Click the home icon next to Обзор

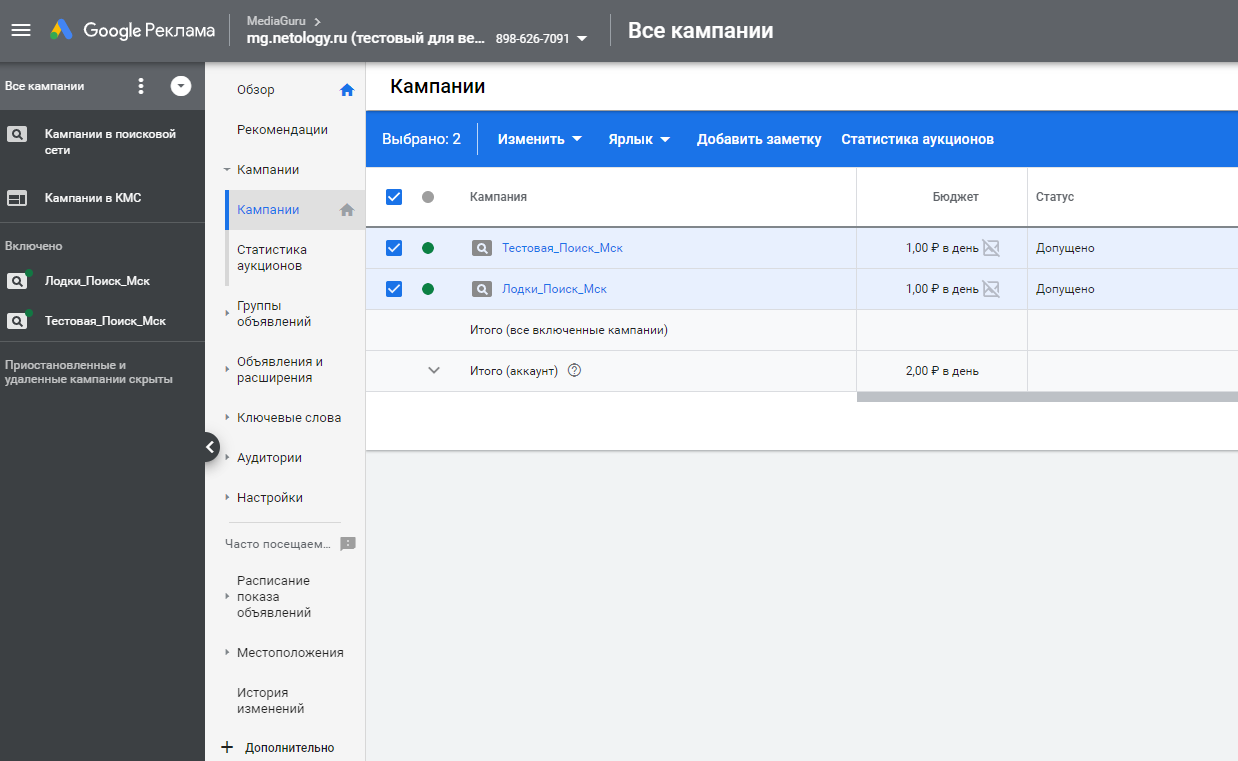coord(347,90)
